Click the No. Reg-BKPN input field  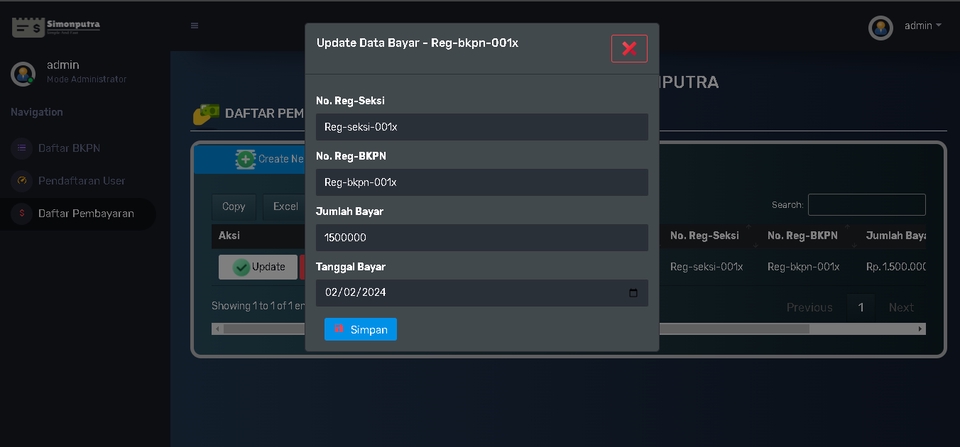(482, 182)
